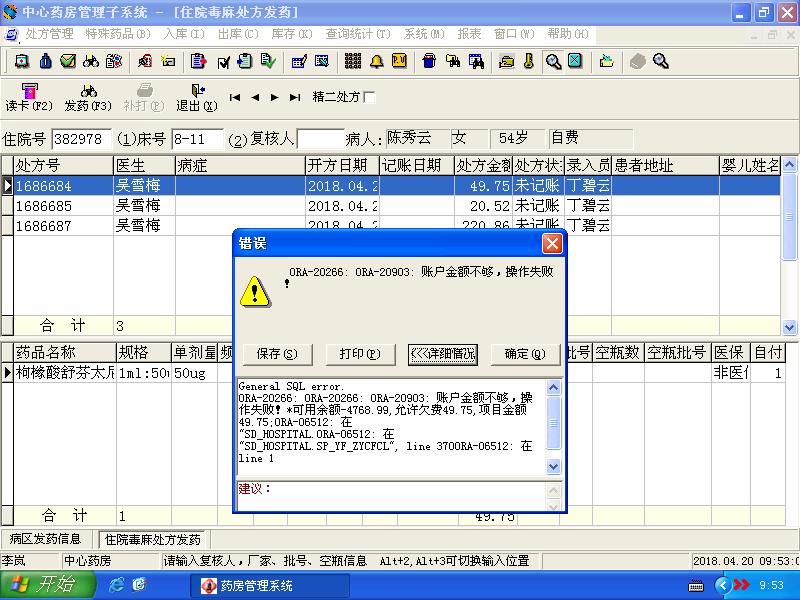
Task: Click prescription list scrollbar up arrow
Action: click(789, 164)
